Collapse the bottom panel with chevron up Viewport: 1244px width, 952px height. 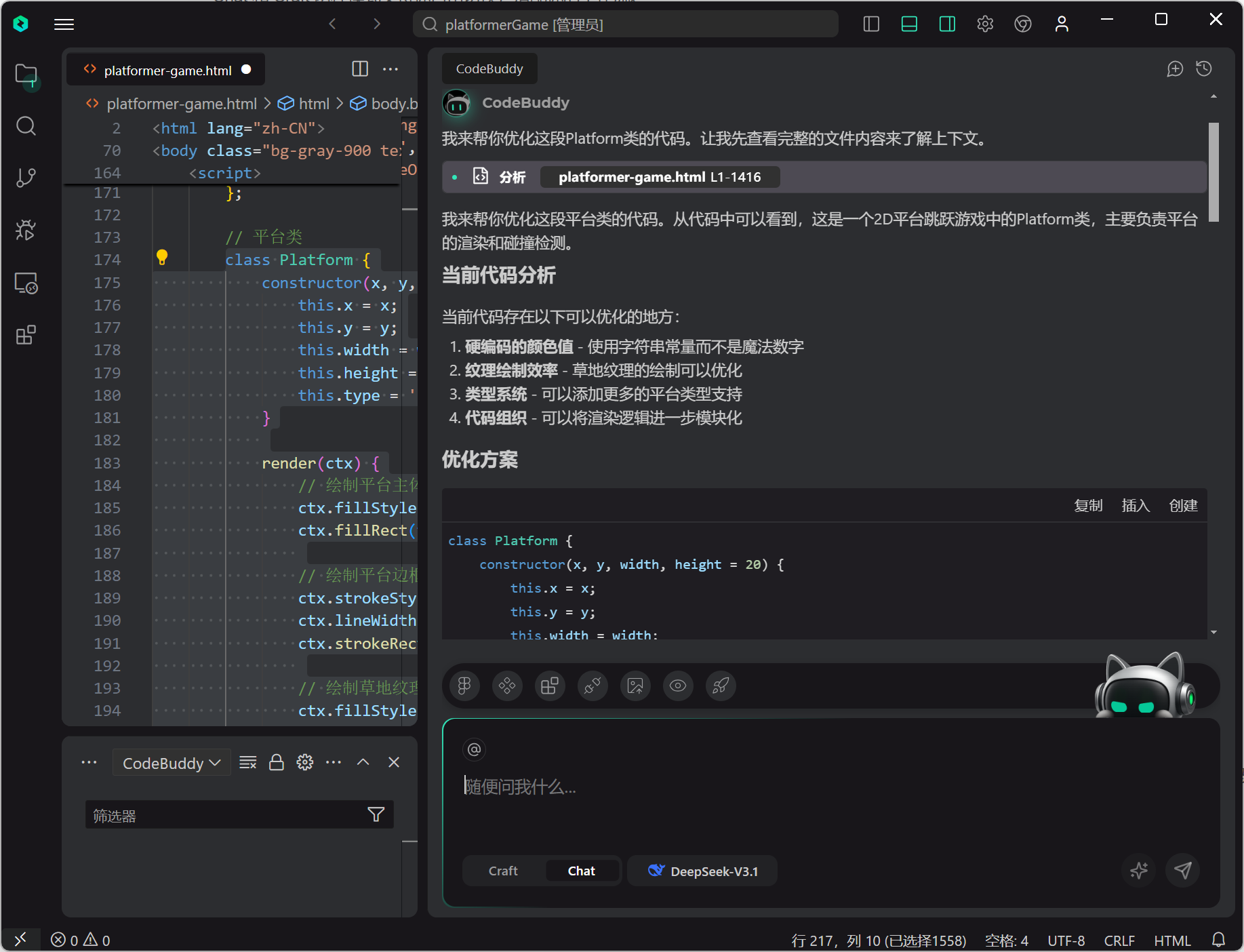pyautogui.click(x=363, y=763)
